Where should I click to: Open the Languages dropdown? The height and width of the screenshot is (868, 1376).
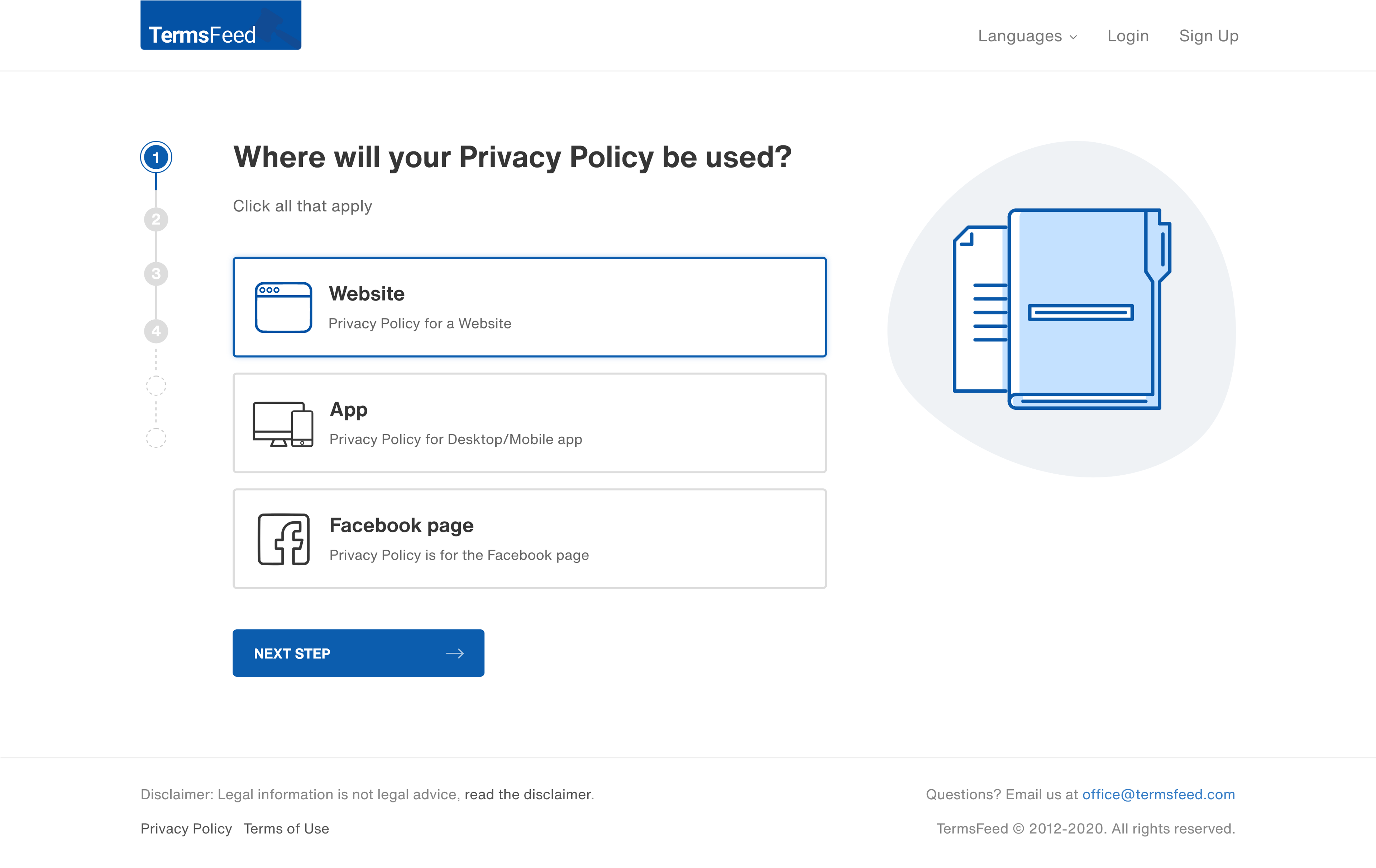(1027, 36)
